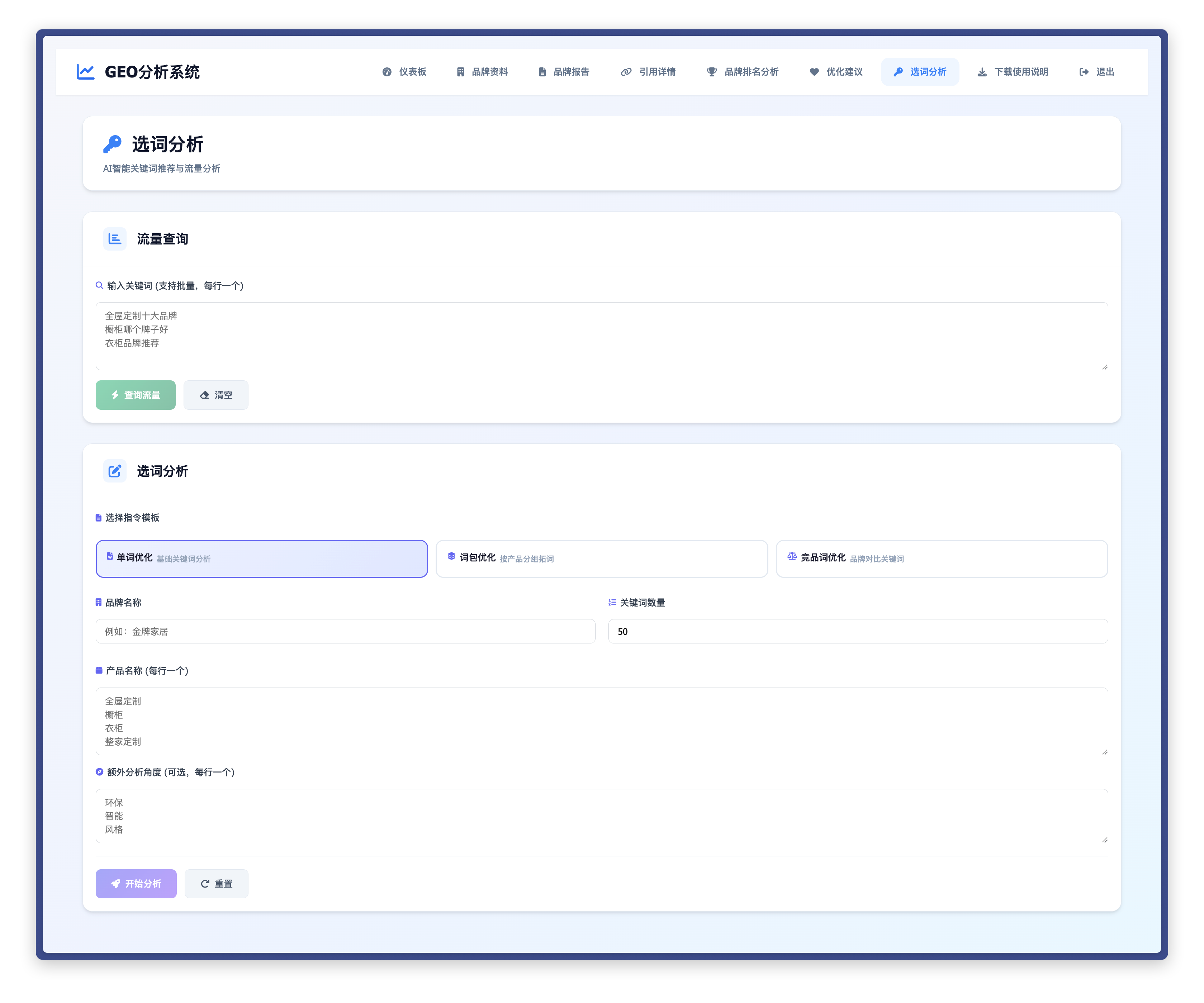1204x1003 pixels.
Task: Start analysis with 开始分析 button
Action: (137, 884)
